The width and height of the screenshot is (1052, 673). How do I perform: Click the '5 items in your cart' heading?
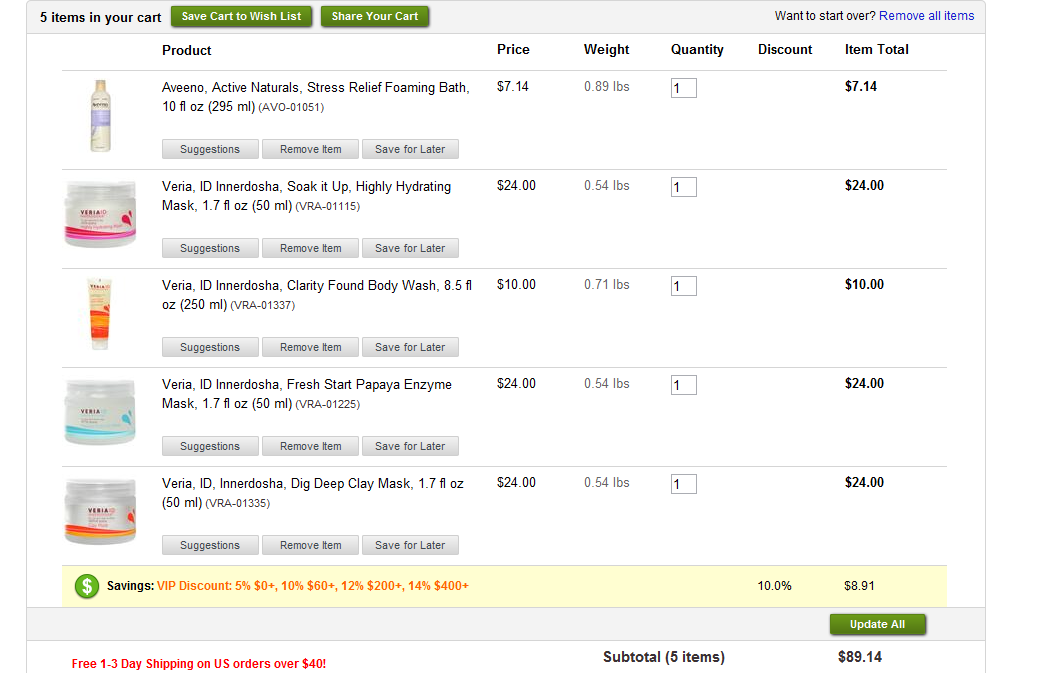[x=100, y=17]
